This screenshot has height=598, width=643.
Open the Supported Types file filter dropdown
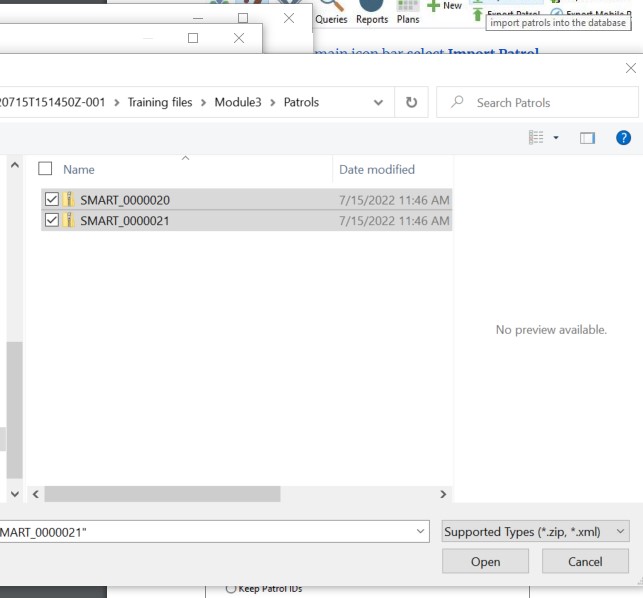tap(535, 532)
